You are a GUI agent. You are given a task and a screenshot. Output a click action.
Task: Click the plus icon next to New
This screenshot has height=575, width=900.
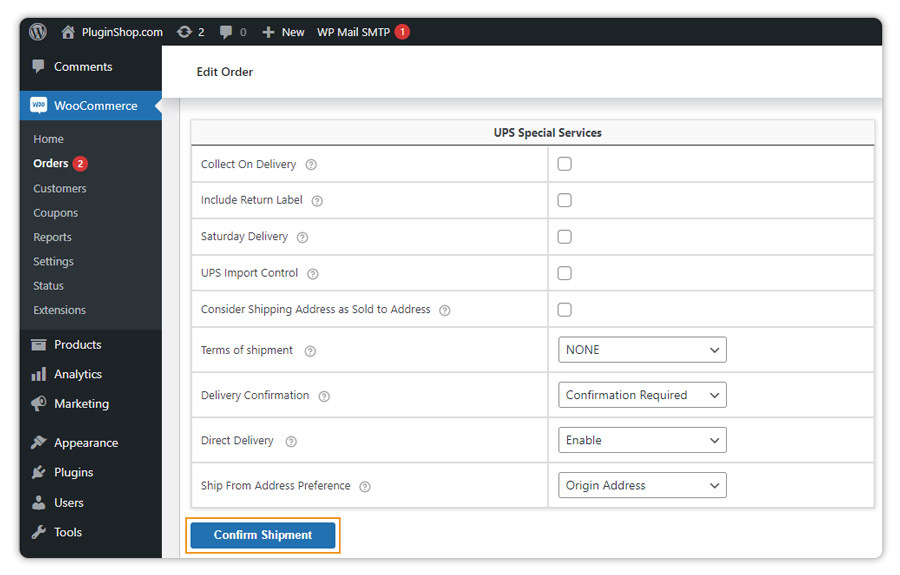click(268, 32)
